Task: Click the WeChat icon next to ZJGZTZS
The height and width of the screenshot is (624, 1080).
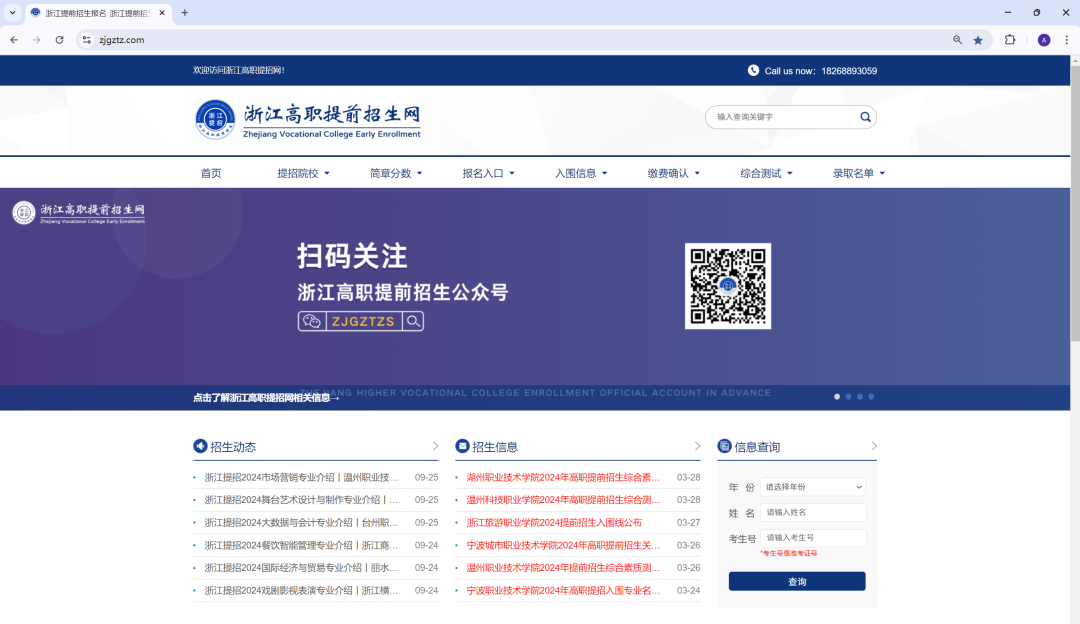Action: pyautogui.click(x=312, y=321)
